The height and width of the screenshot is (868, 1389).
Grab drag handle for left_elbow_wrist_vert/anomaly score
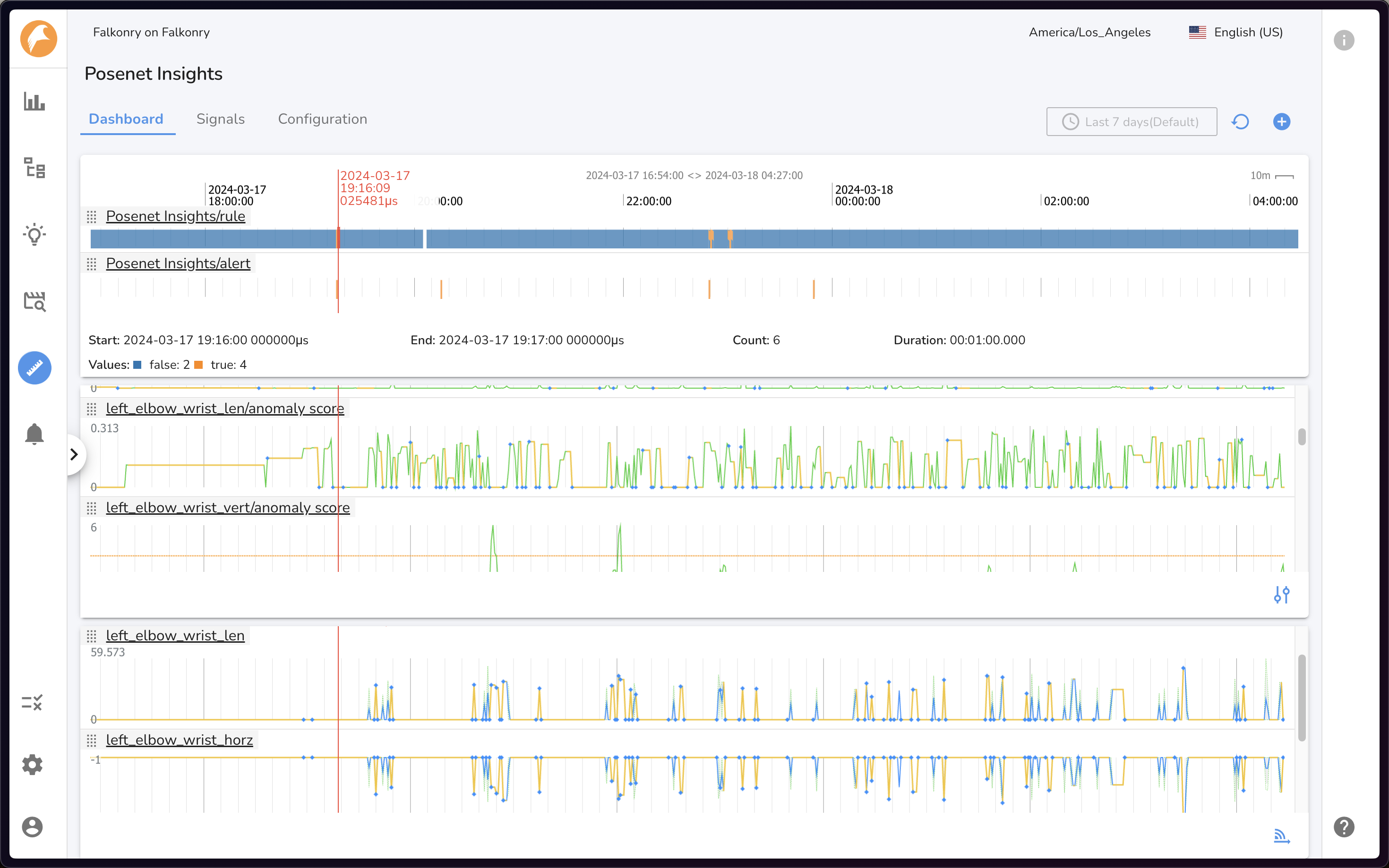(x=91, y=508)
